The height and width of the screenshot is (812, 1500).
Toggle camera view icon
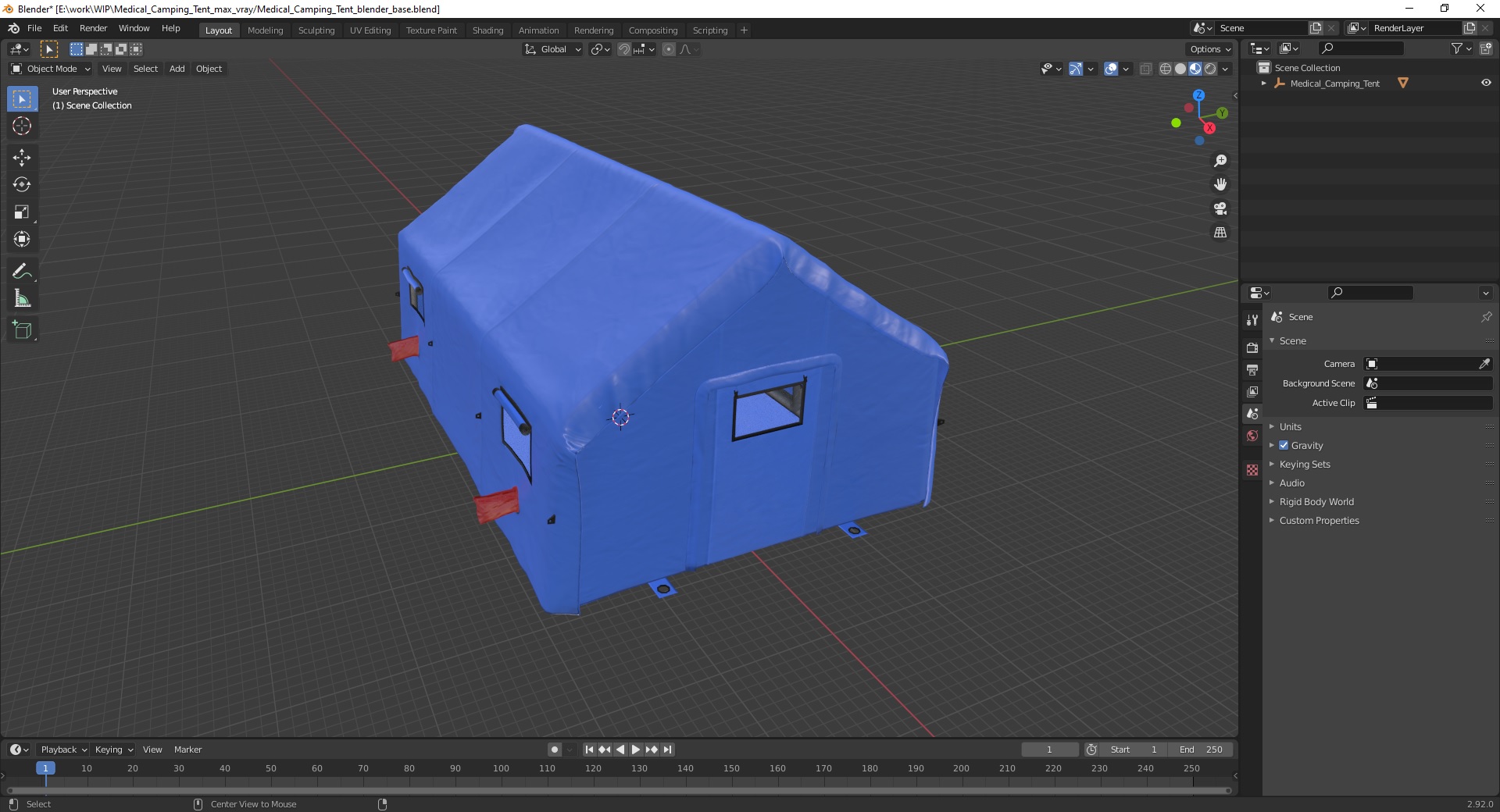(1220, 208)
